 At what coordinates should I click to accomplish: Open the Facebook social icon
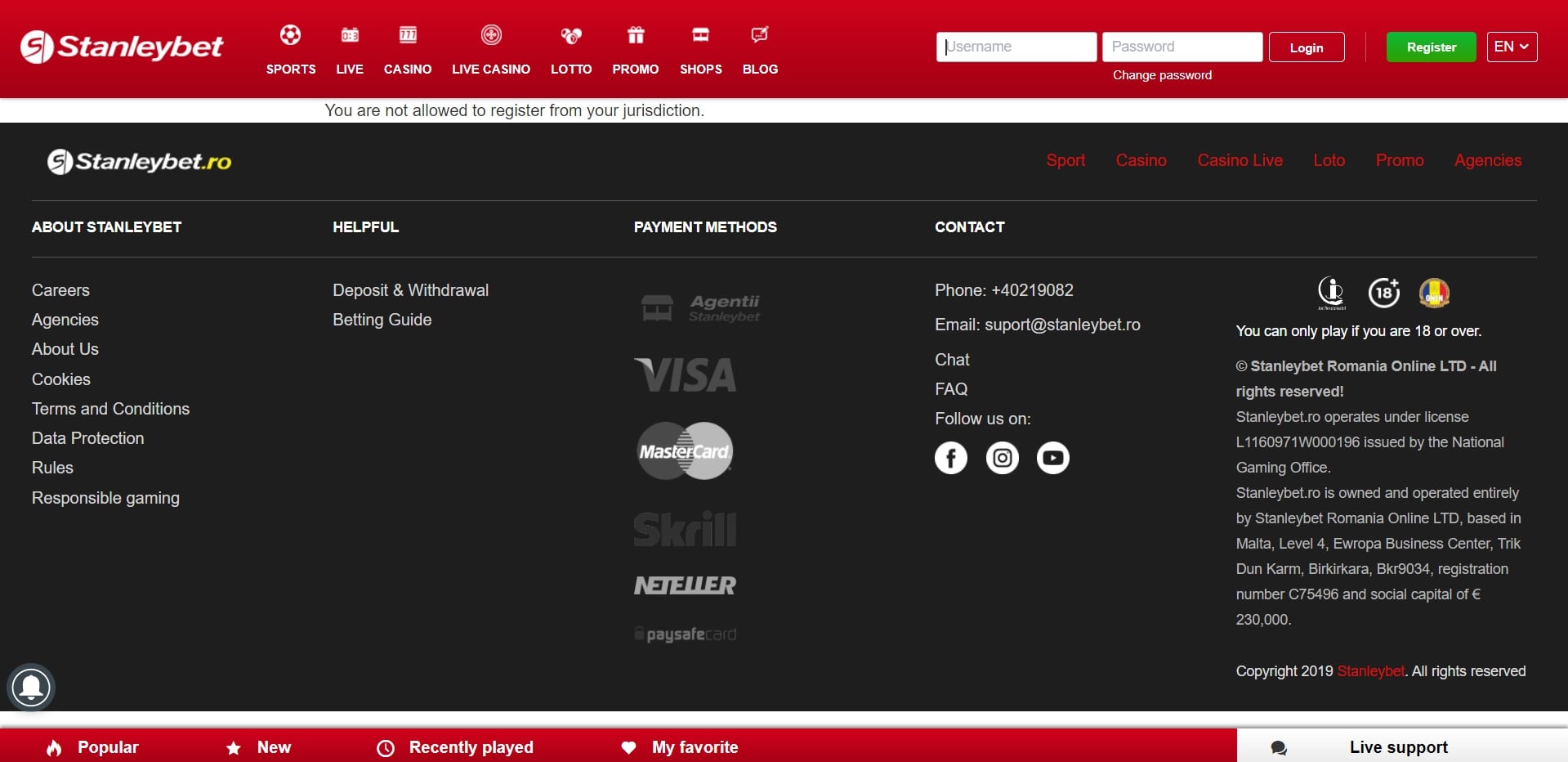click(x=951, y=458)
